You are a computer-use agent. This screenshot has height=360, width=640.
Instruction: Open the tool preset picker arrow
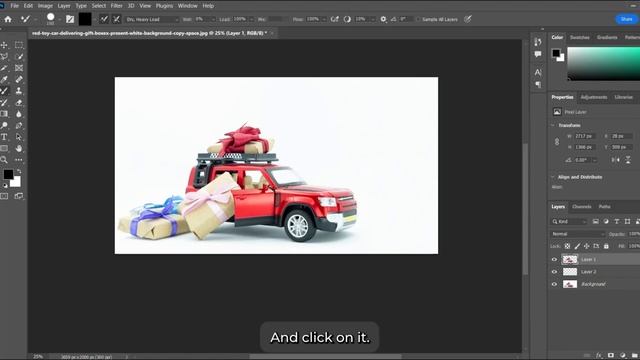pos(36,19)
